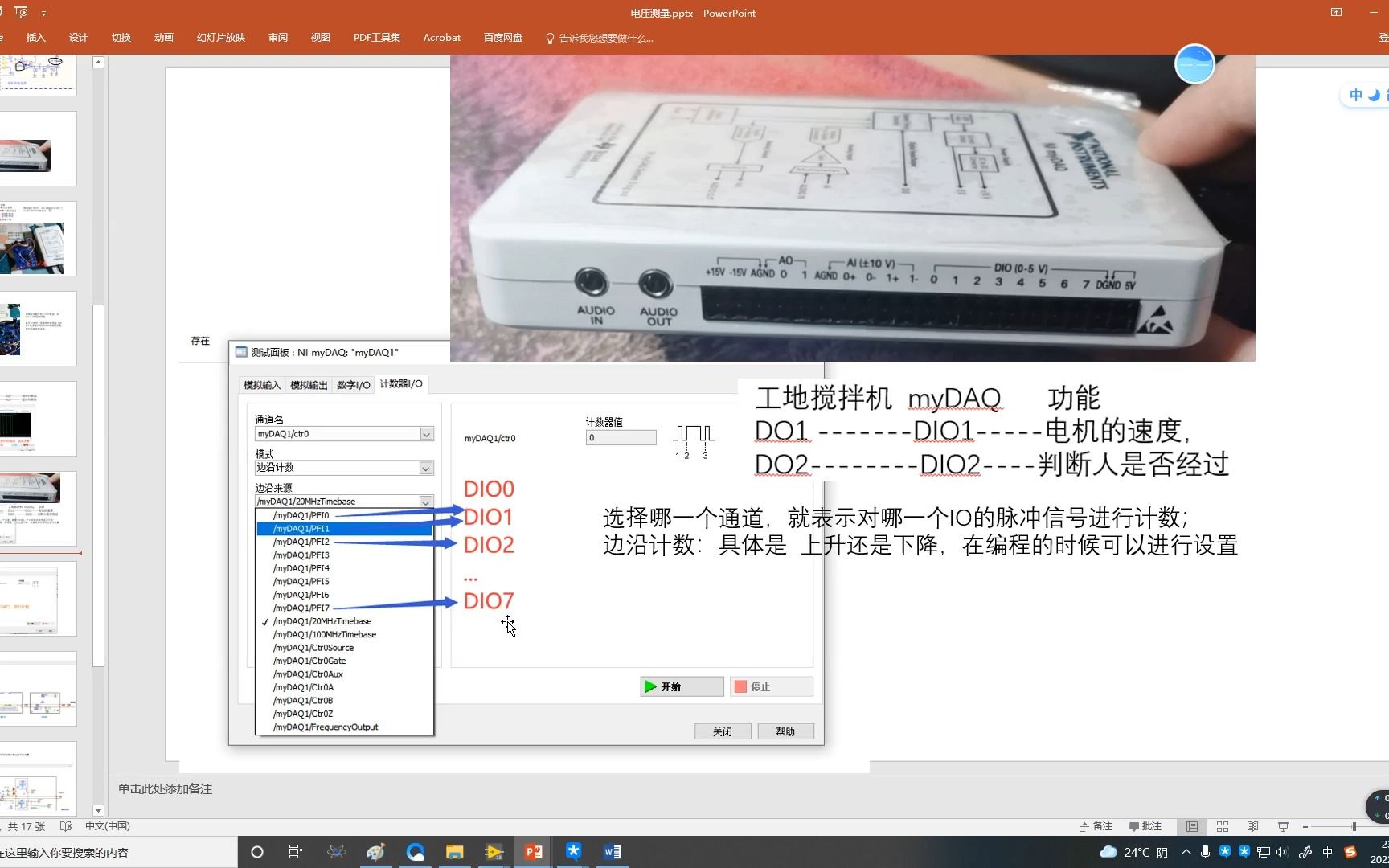Open the weather 24°C widget
This screenshot has width=1389, height=868.
click(1133, 852)
